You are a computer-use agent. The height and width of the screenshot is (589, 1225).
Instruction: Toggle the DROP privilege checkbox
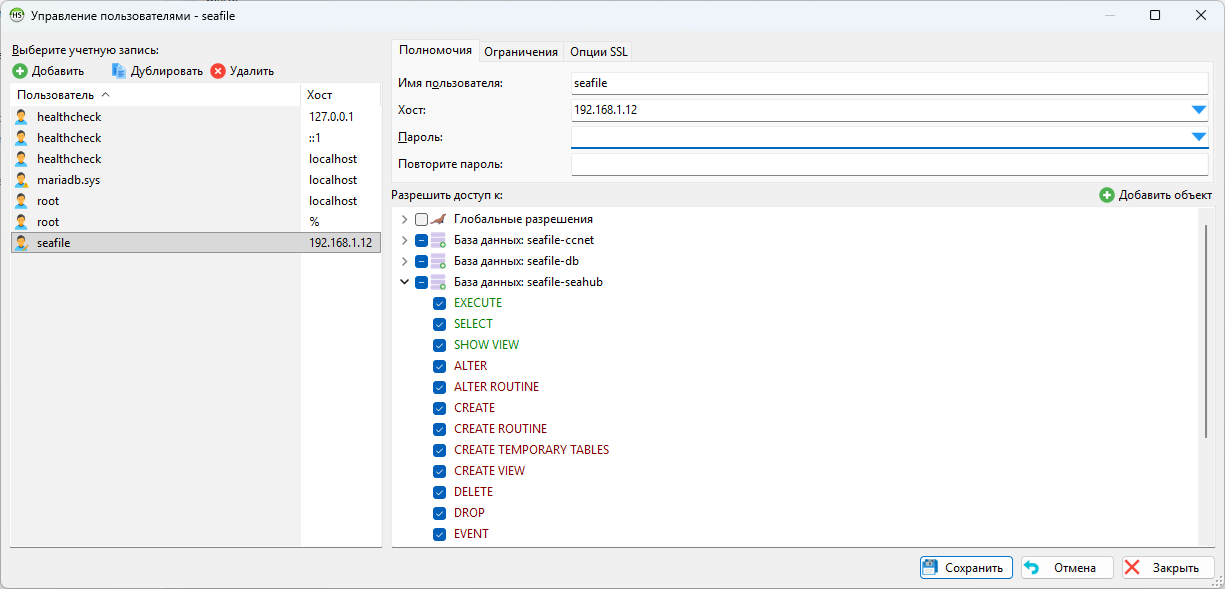point(439,513)
